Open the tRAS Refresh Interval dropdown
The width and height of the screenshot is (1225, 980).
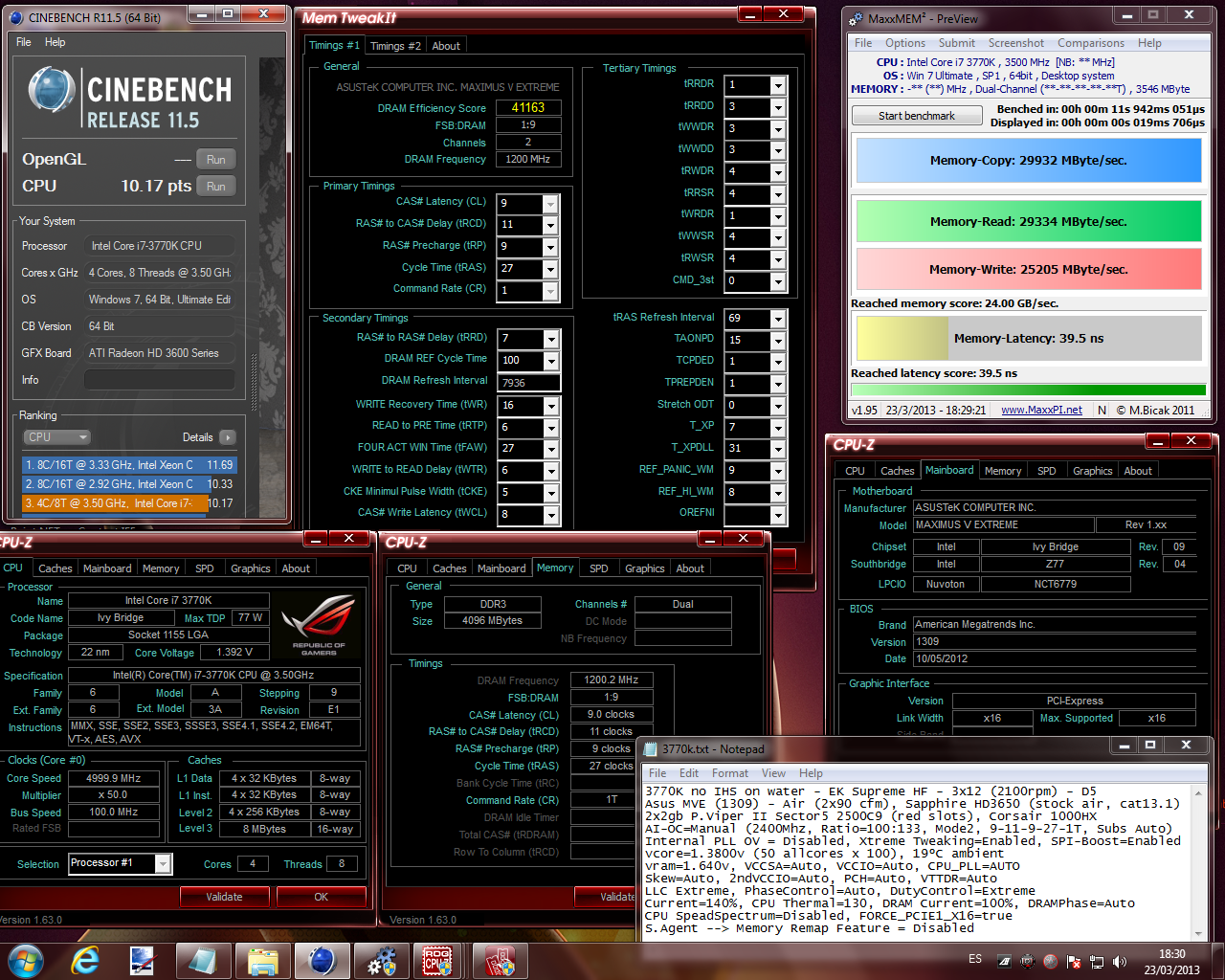[x=778, y=319]
